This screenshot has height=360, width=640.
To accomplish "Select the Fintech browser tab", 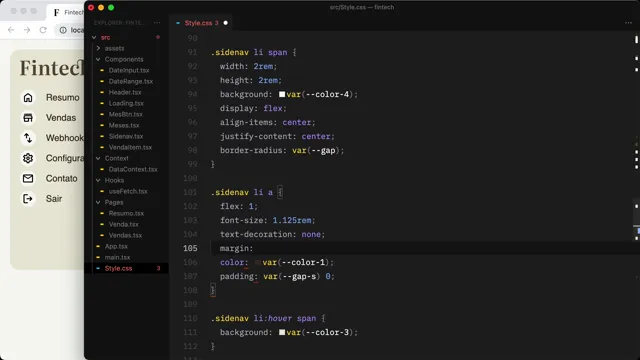I will [67, 12].
